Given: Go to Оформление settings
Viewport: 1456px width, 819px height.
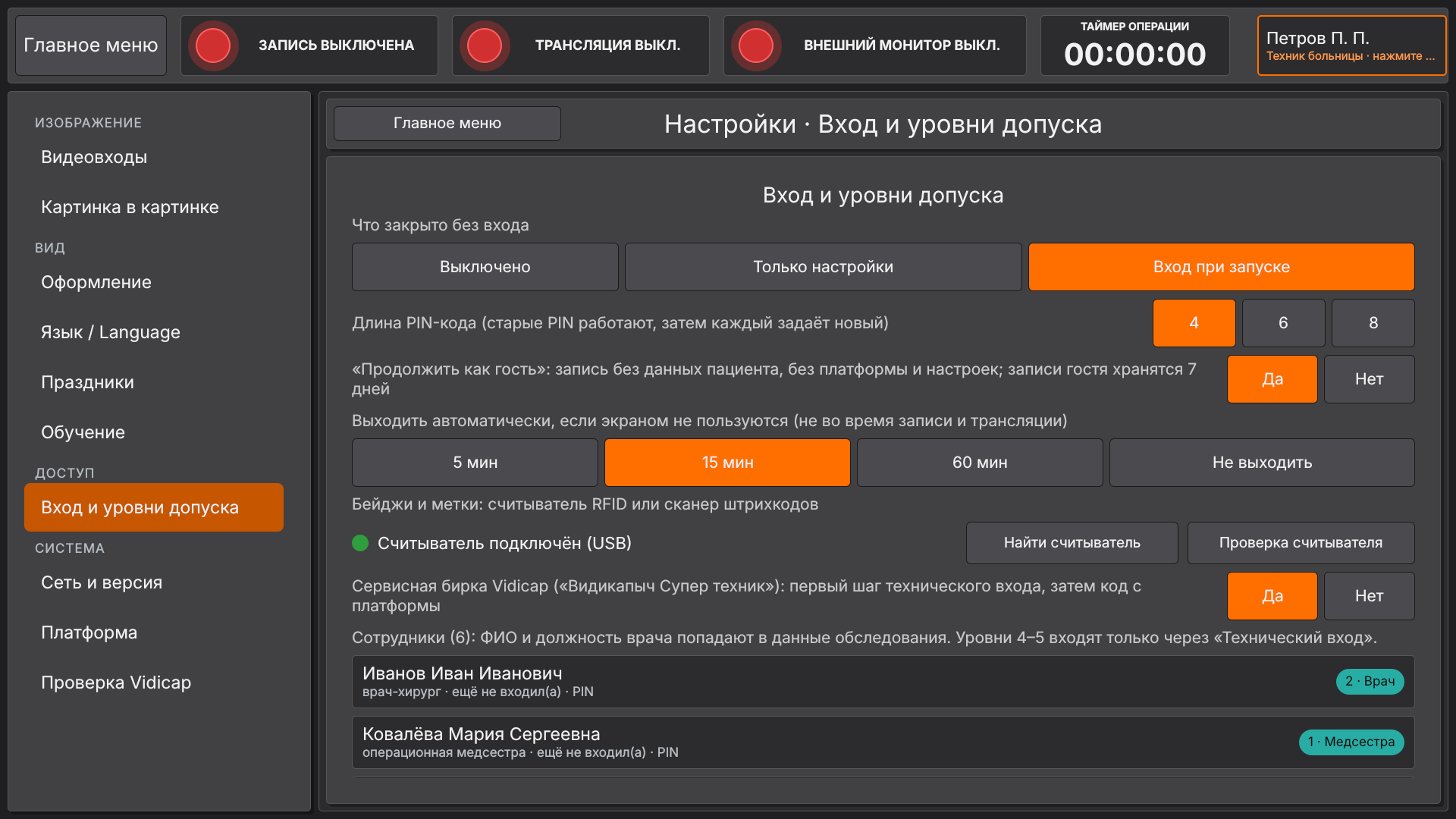Looking at the screenshot, I should pyautogui.click(x=154, y=282).
